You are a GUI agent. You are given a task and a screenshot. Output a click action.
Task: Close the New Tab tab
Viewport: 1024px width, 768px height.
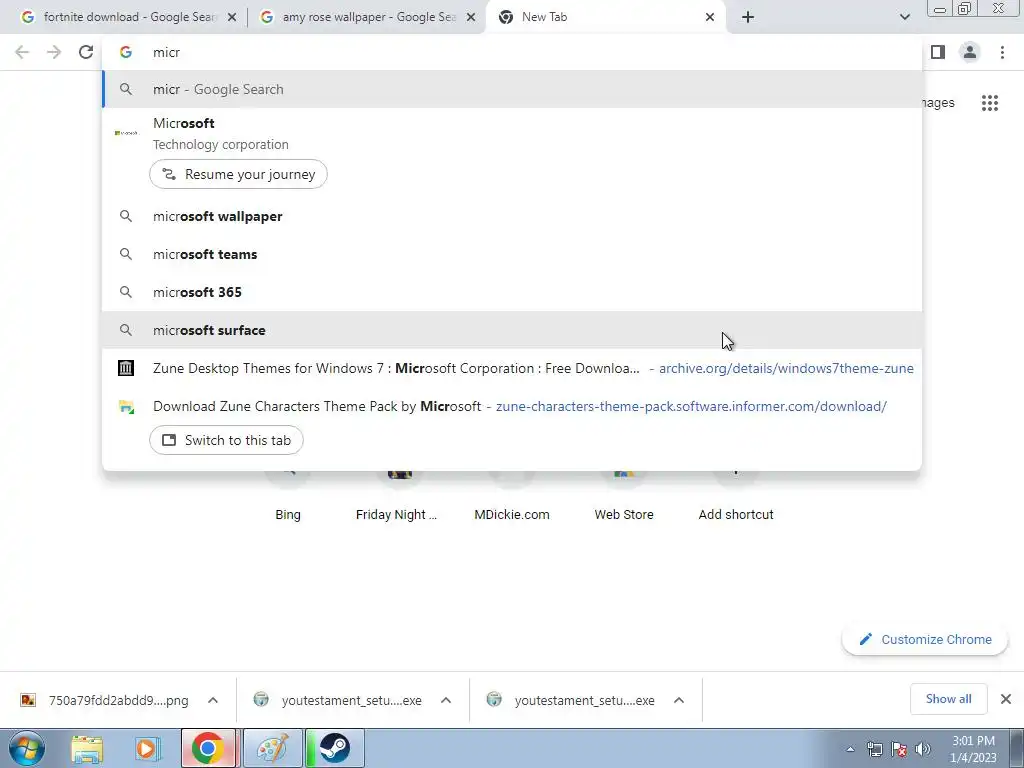(710, 18)
